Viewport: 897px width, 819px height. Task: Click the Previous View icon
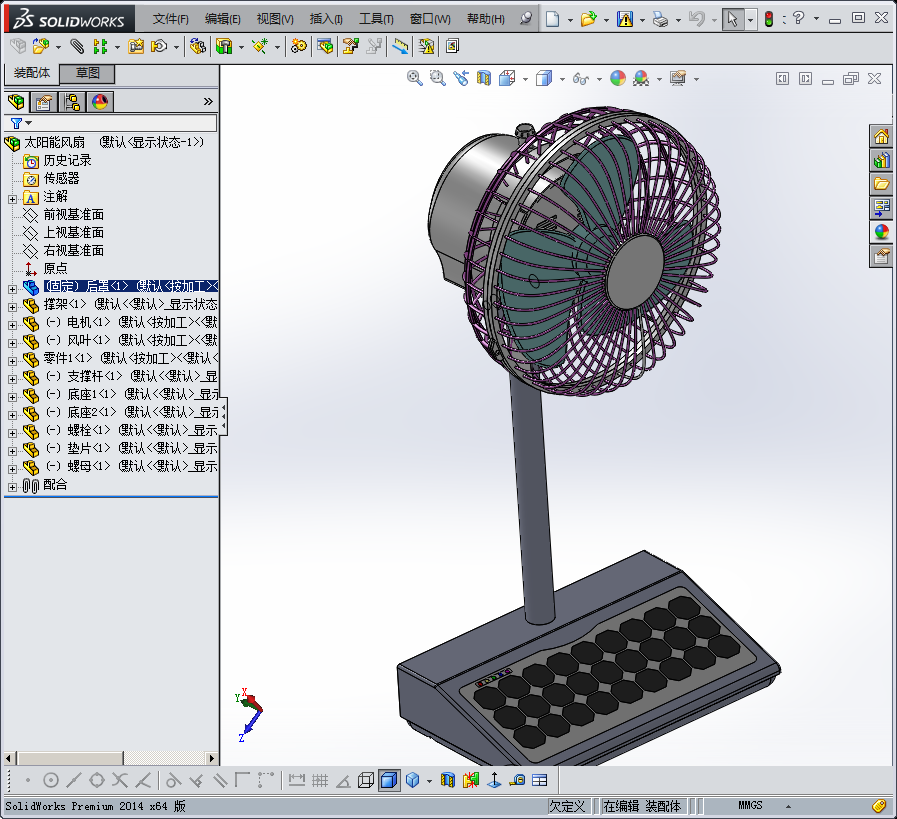click(x=461, y=78)
